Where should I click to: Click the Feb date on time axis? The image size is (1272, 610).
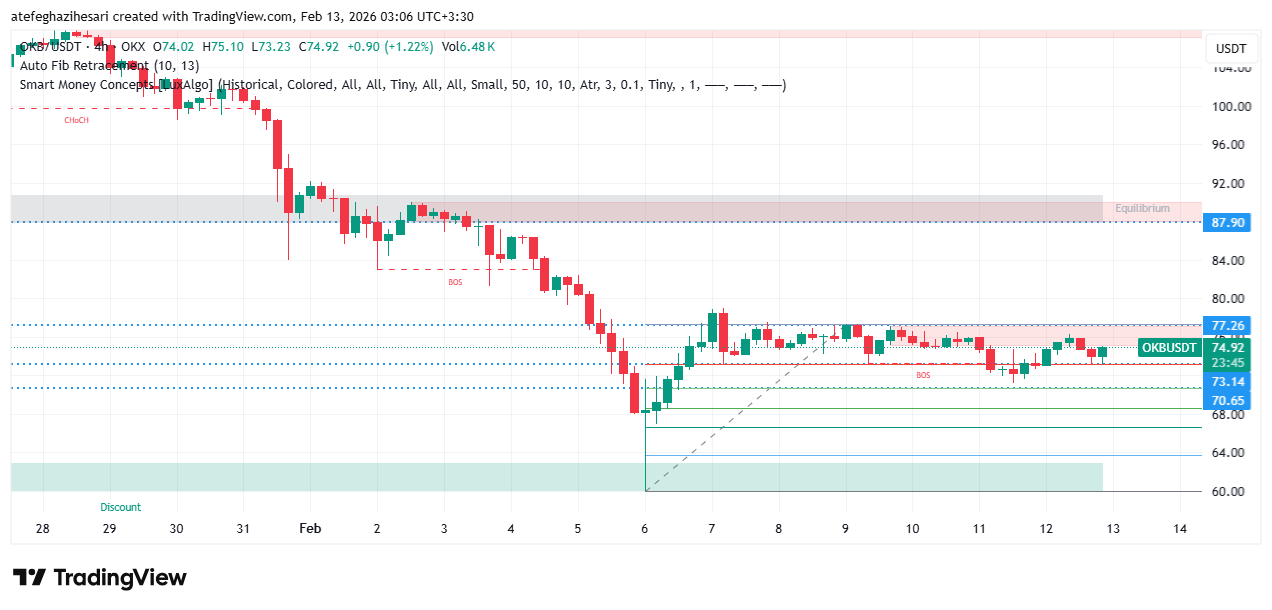tap(310, 528)
